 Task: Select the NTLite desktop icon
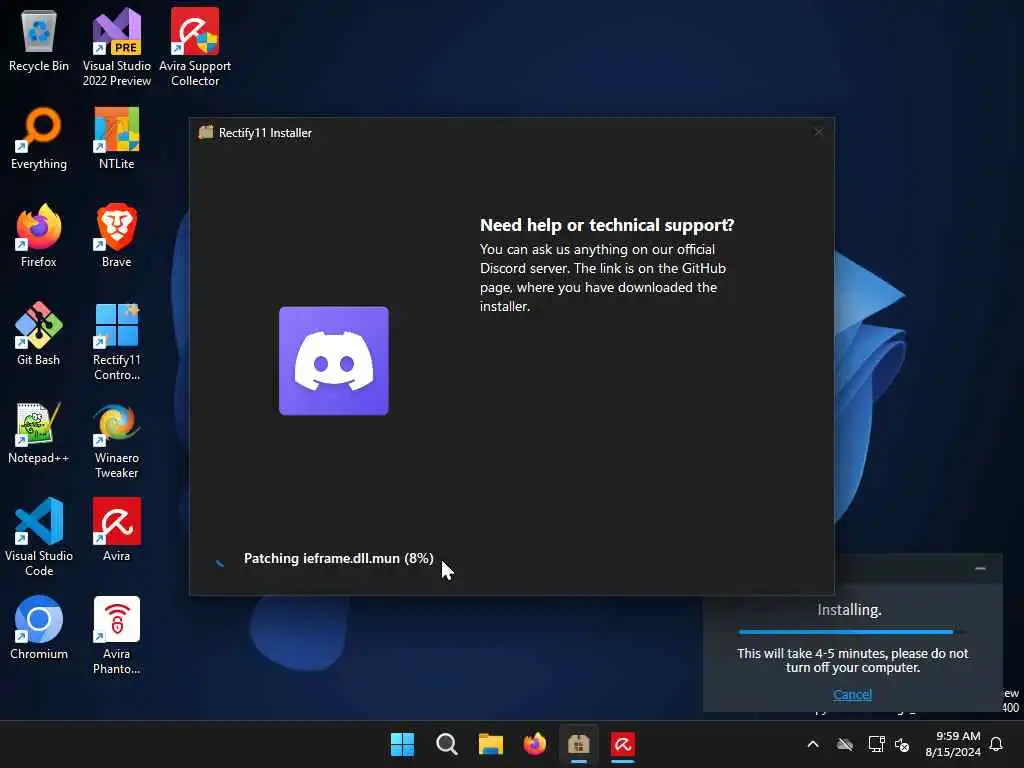click(x=116, y=138)
